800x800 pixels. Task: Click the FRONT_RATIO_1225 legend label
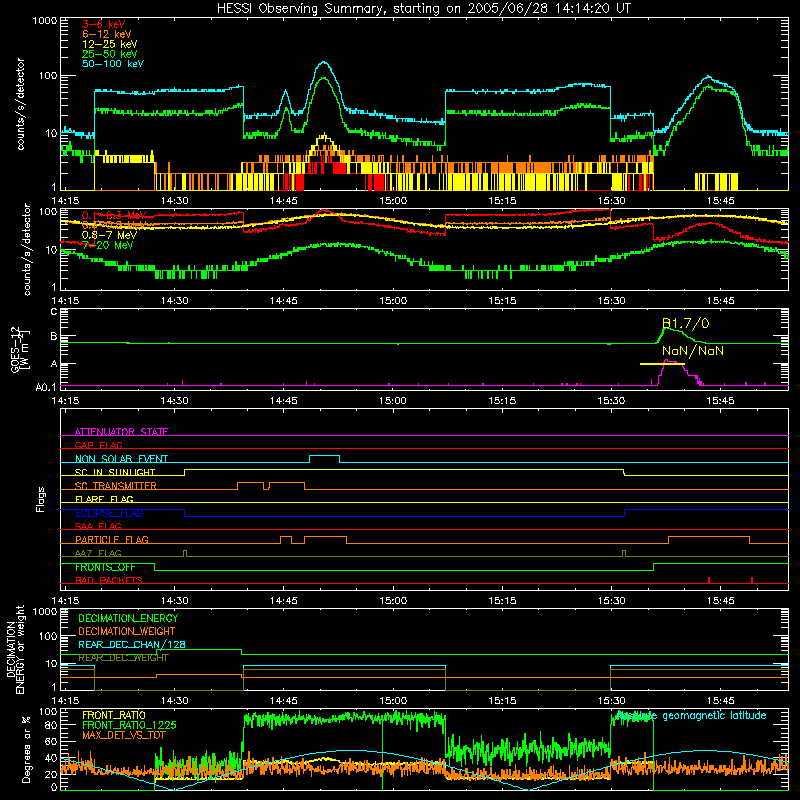click(x=129, y=725)
